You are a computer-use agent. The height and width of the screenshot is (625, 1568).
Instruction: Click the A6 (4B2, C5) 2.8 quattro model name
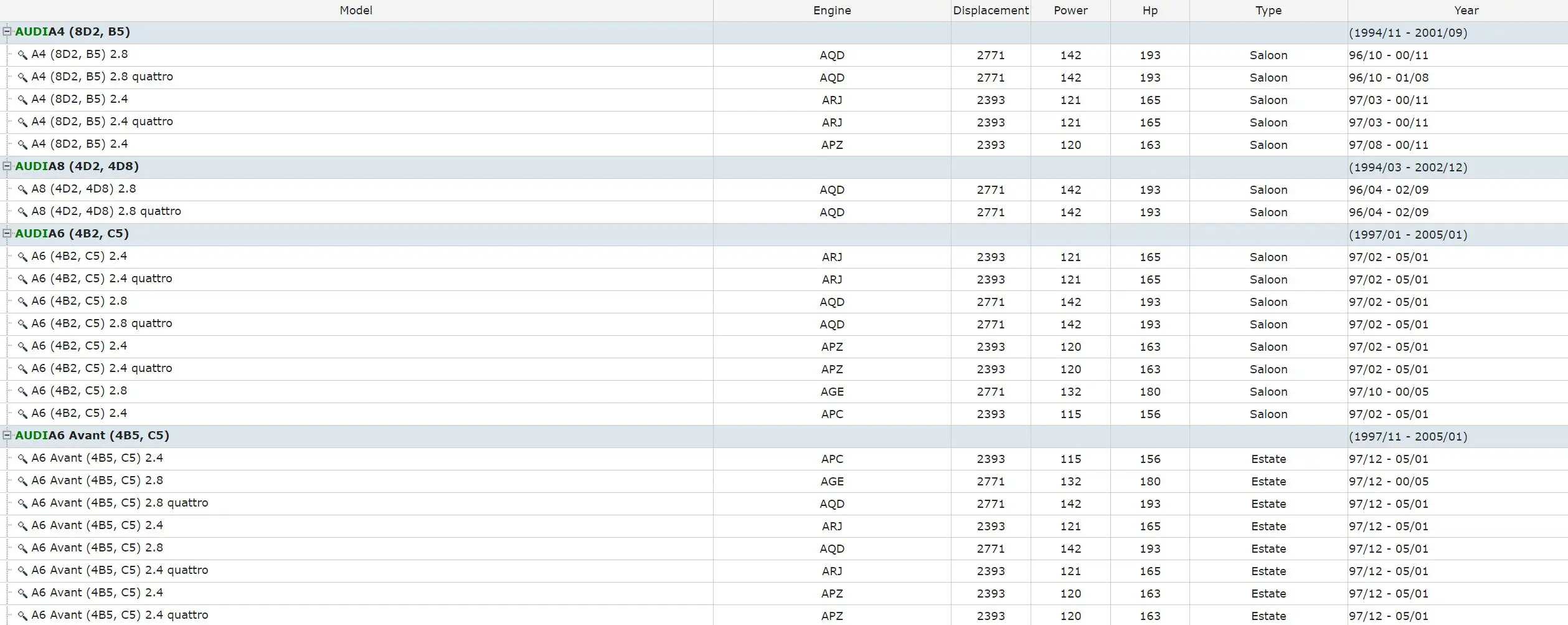102,323
